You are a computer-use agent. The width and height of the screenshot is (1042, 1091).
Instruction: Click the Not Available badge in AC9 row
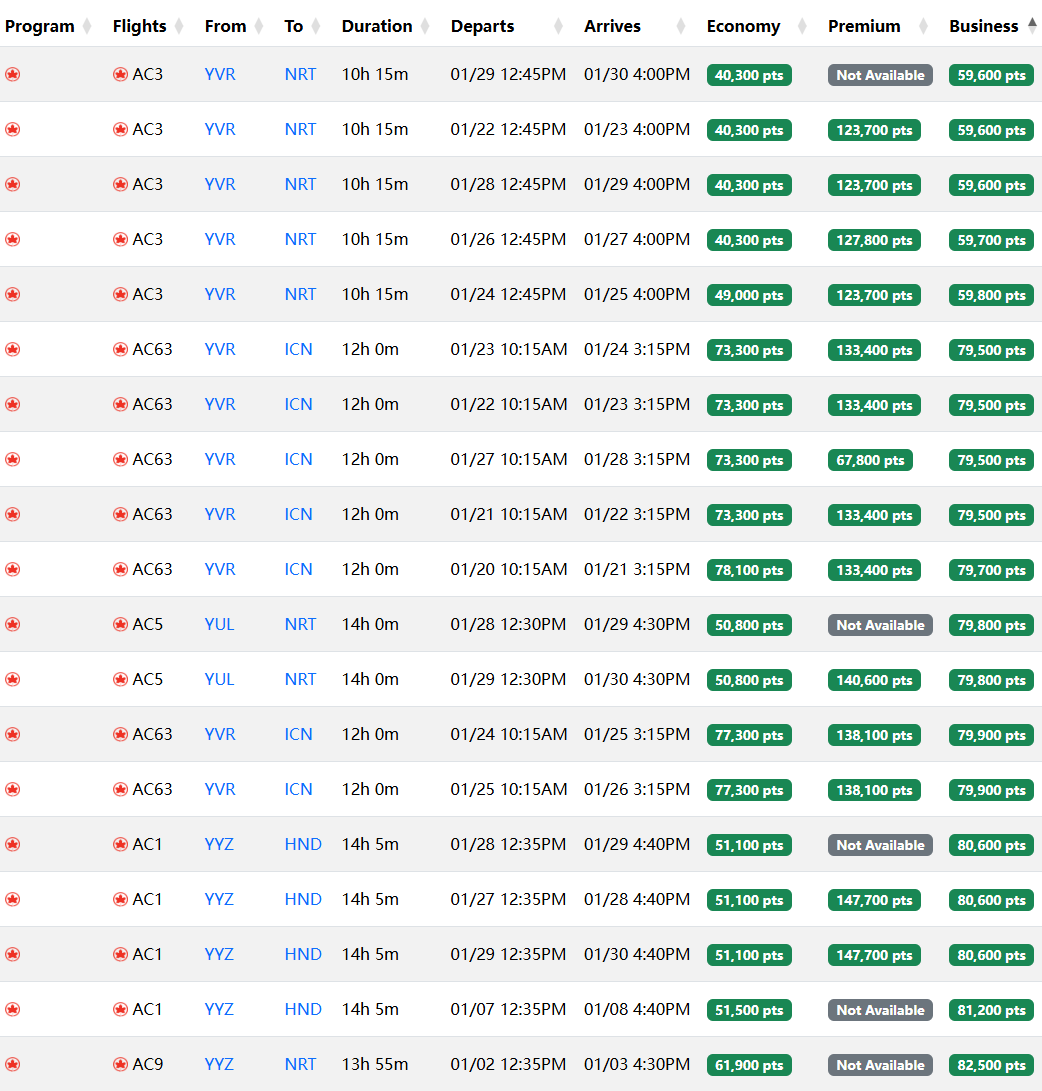[x=880, y=1065]
